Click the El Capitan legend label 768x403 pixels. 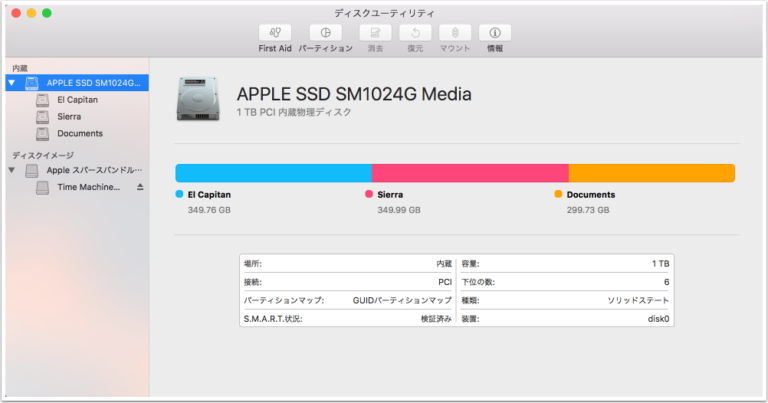point(209,194)
